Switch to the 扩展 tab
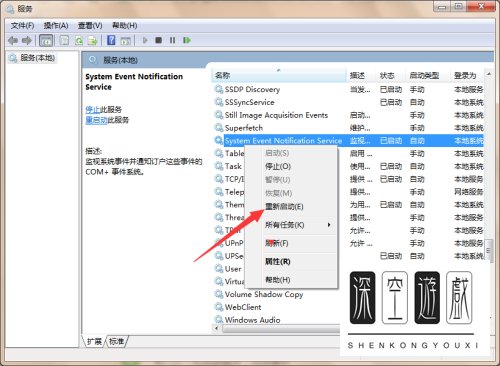 tap(94, 341)
